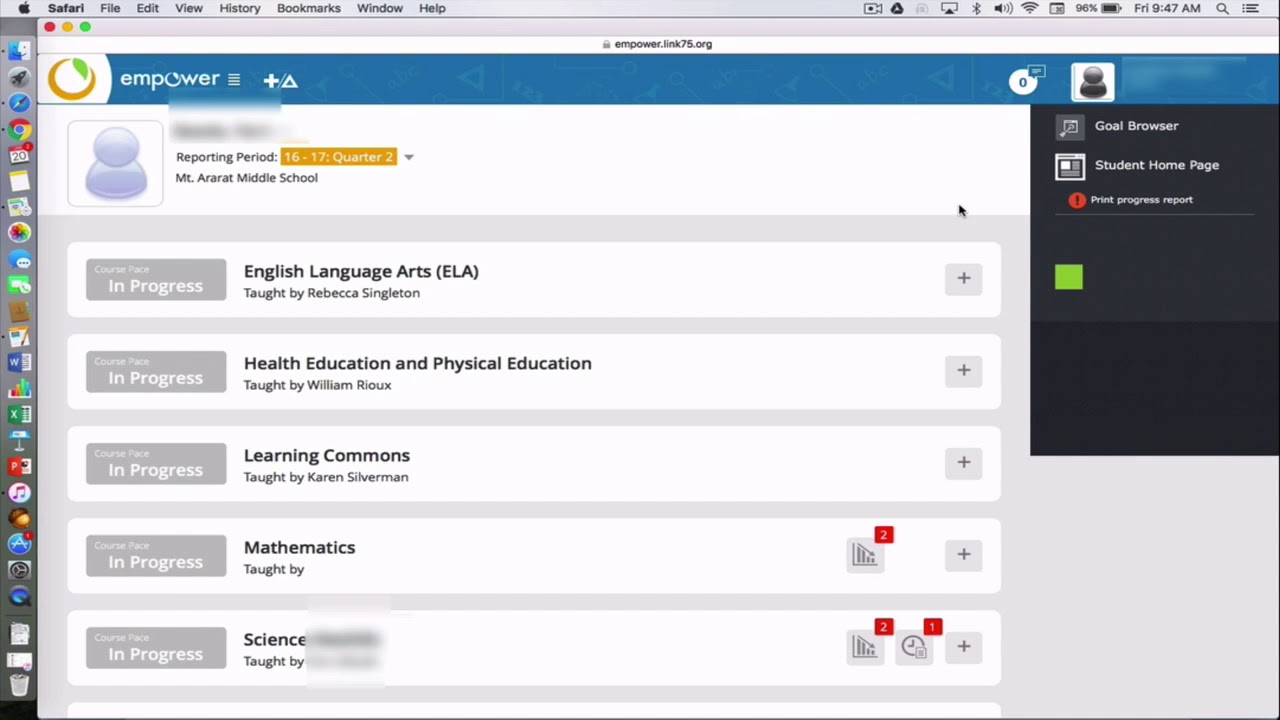Click Student Home Page link
The width and height of the screenshot is (1280, 720).
[1156, 165]
